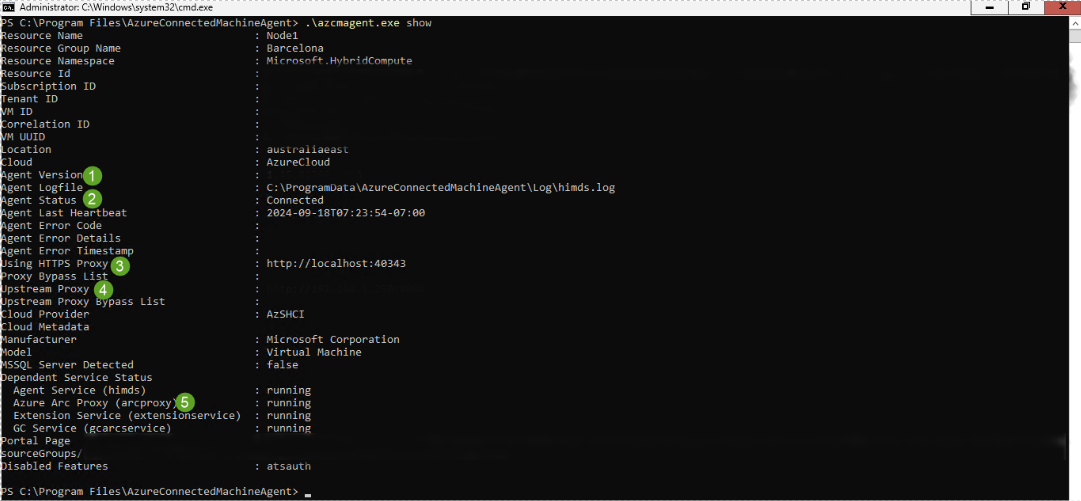Click 'http://localhost:40343' proxy value
Viewport: 1081px width, 501px height.
click(336, 264)
